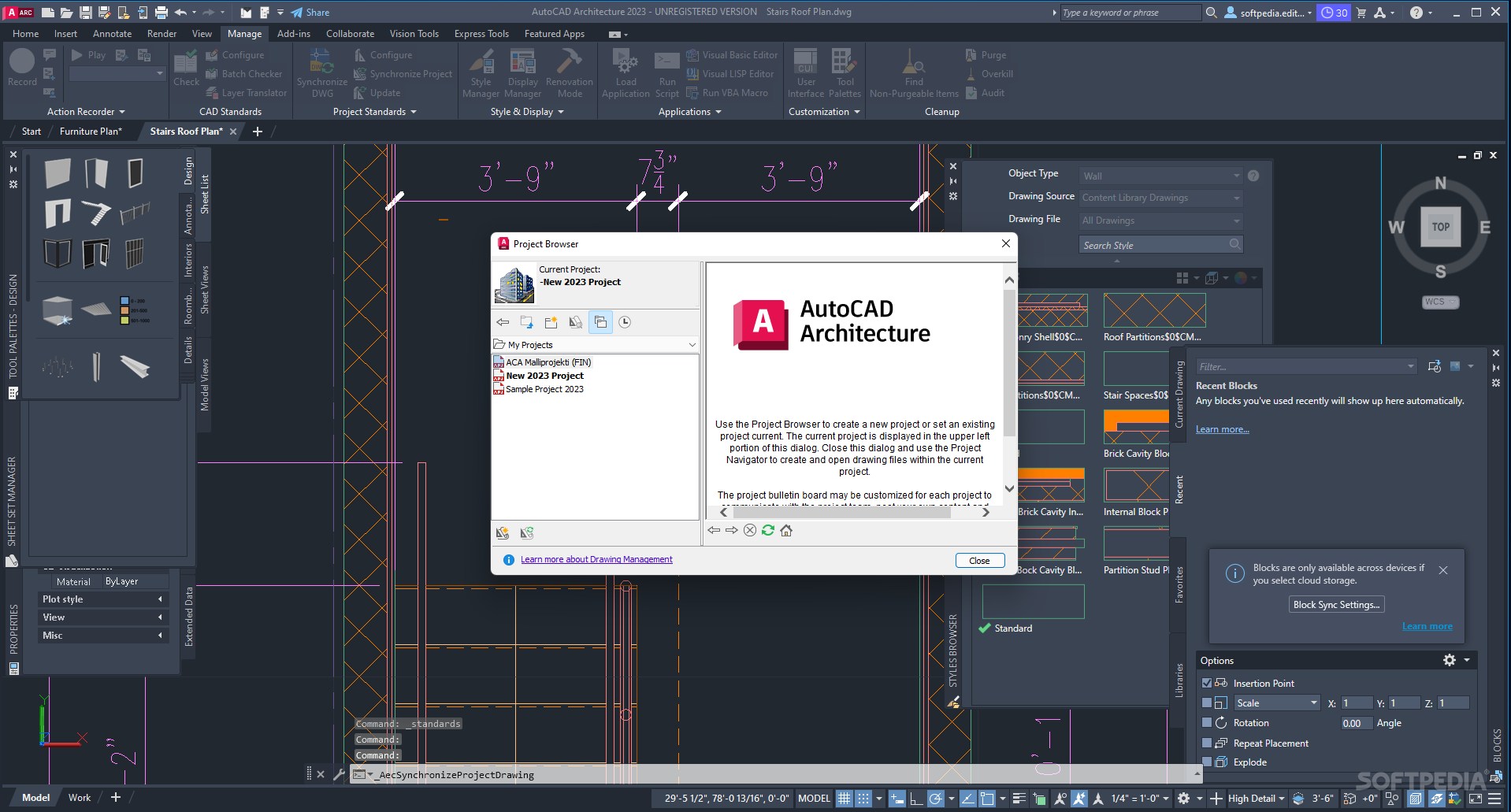1511x812 pixels.
Task: Toggle polar tracking in status bar
Action: point(935,798)
